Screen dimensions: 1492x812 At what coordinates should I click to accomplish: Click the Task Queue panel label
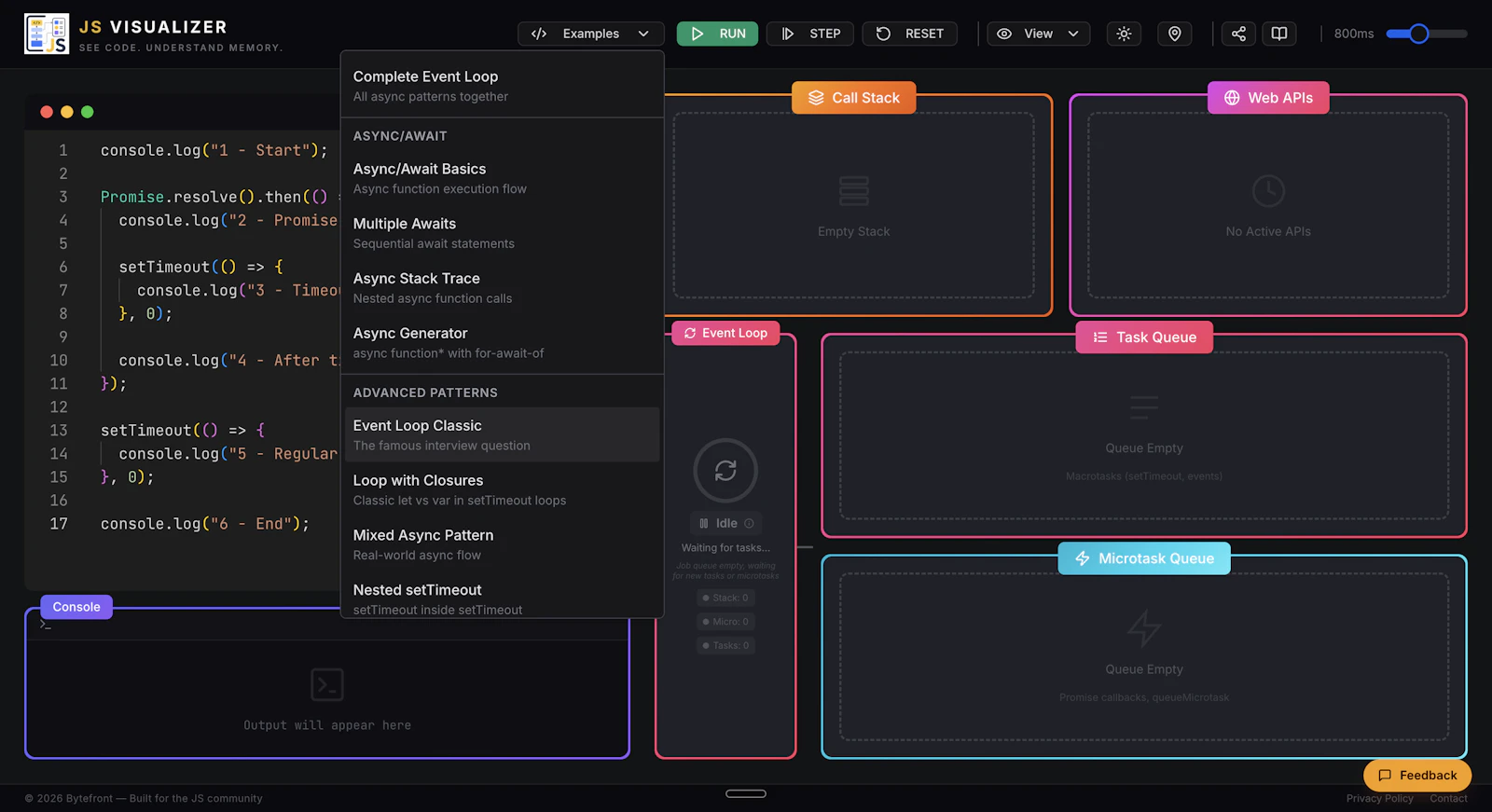coord(1144,337)
